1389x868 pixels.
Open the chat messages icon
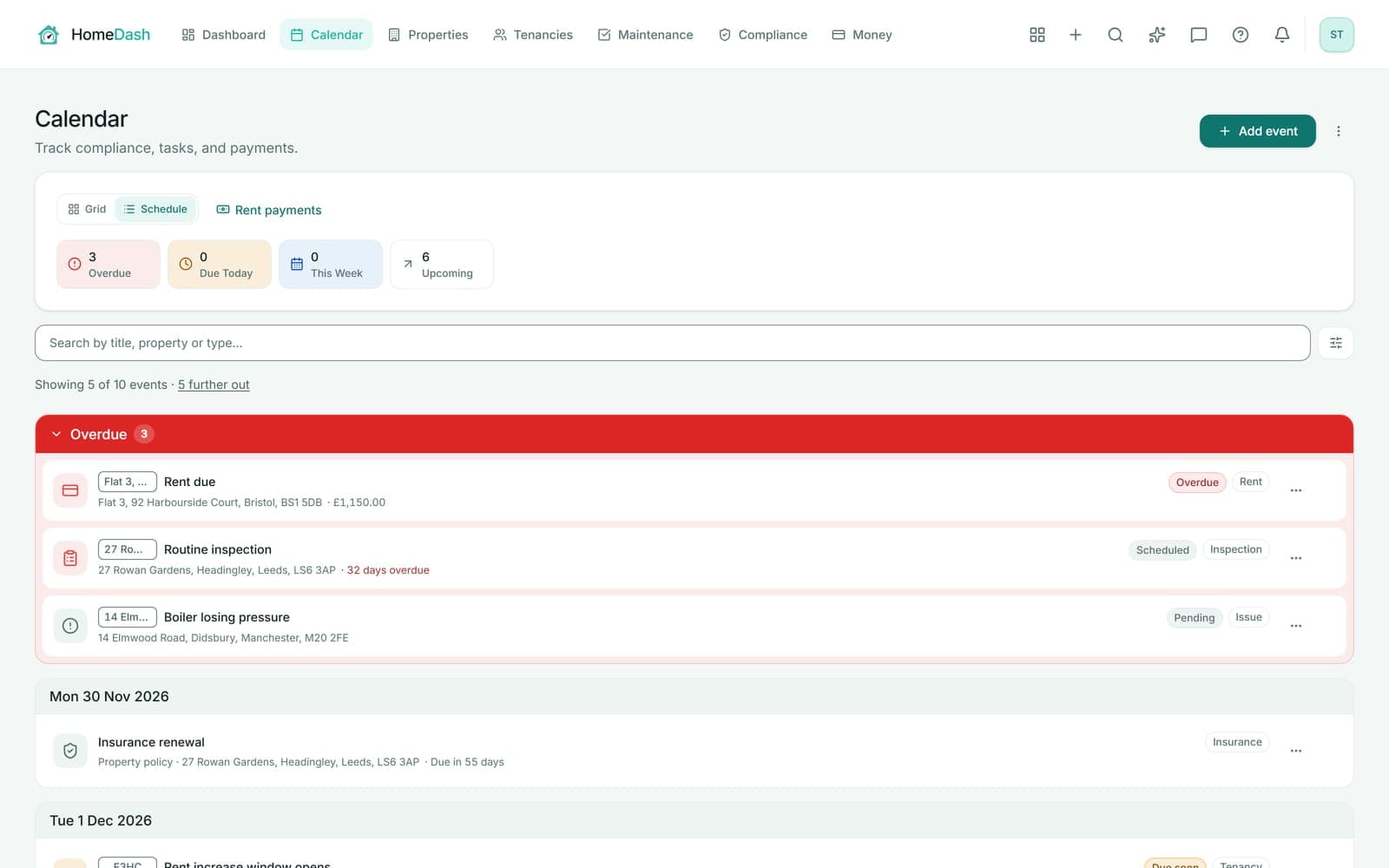[1198, 35]
